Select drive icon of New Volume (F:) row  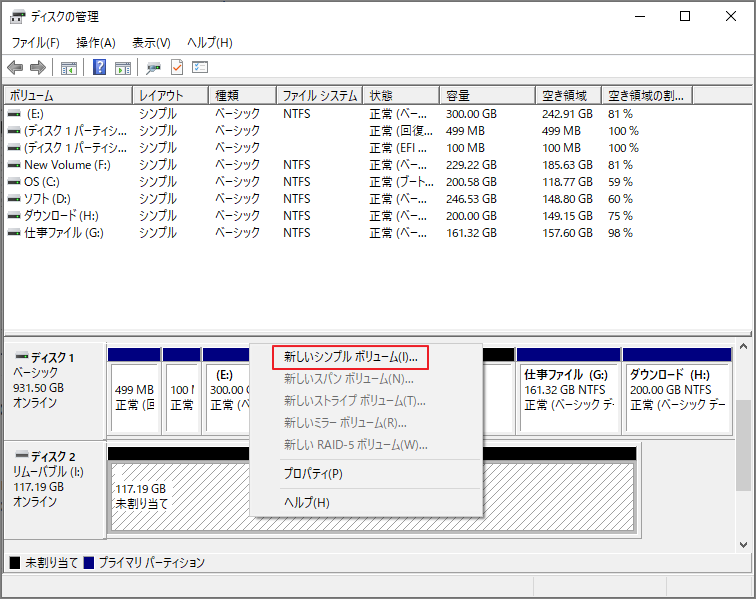pos(14,165)
